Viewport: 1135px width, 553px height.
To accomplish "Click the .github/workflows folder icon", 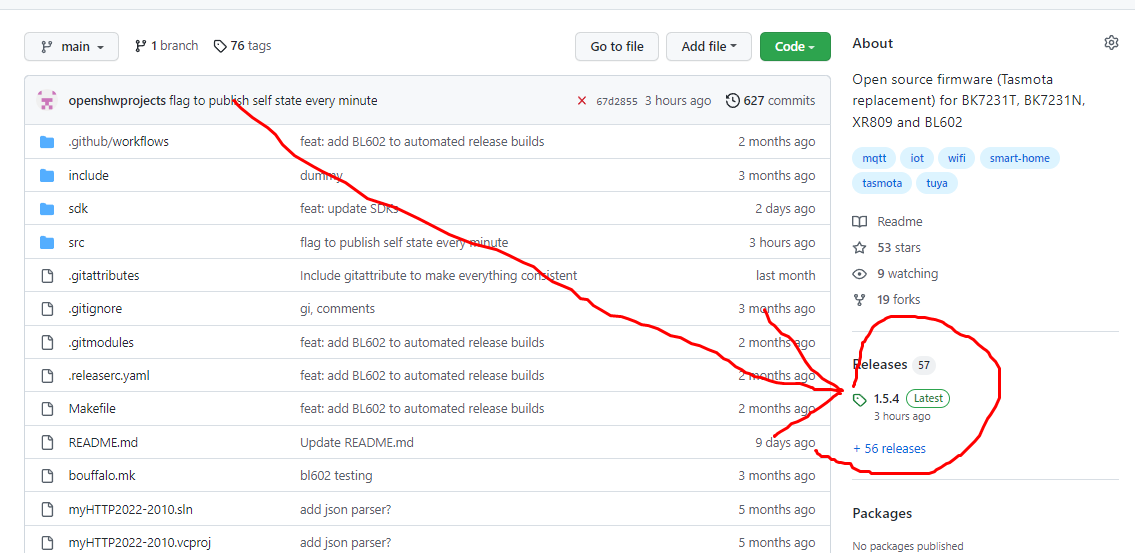I will pyautogui.click(x=47, y=142).
